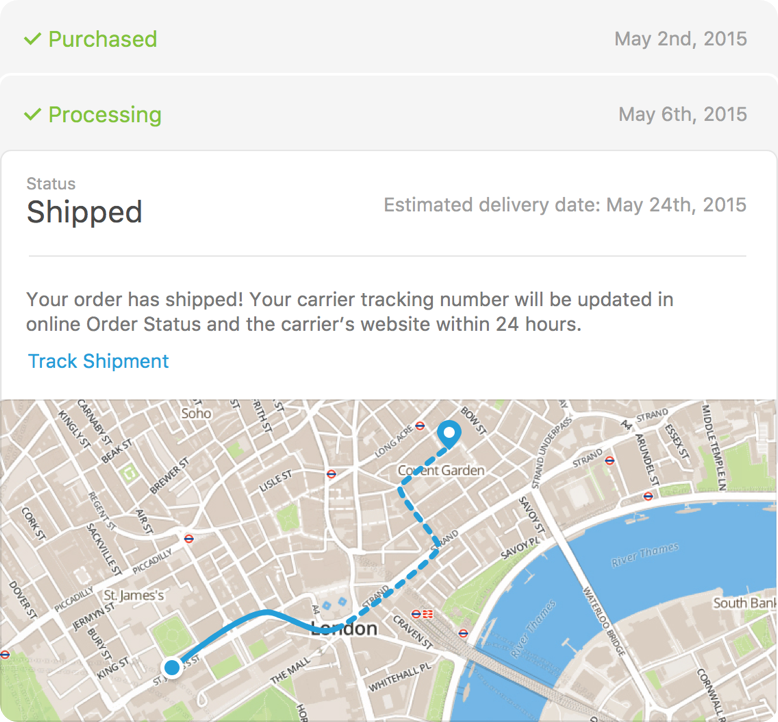Click the green checkmark beside Purchased
The image size is (778, 722).
pos(33,39)
